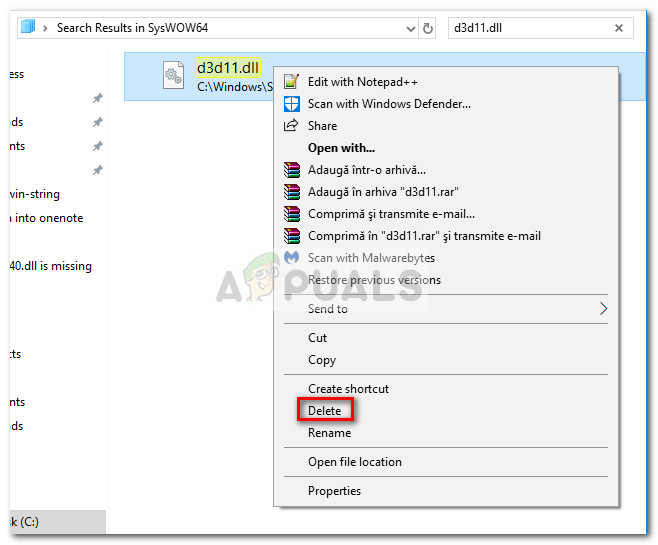Click the d3d11.dll file icon
The image size is (658, 545).
[173, 75]
